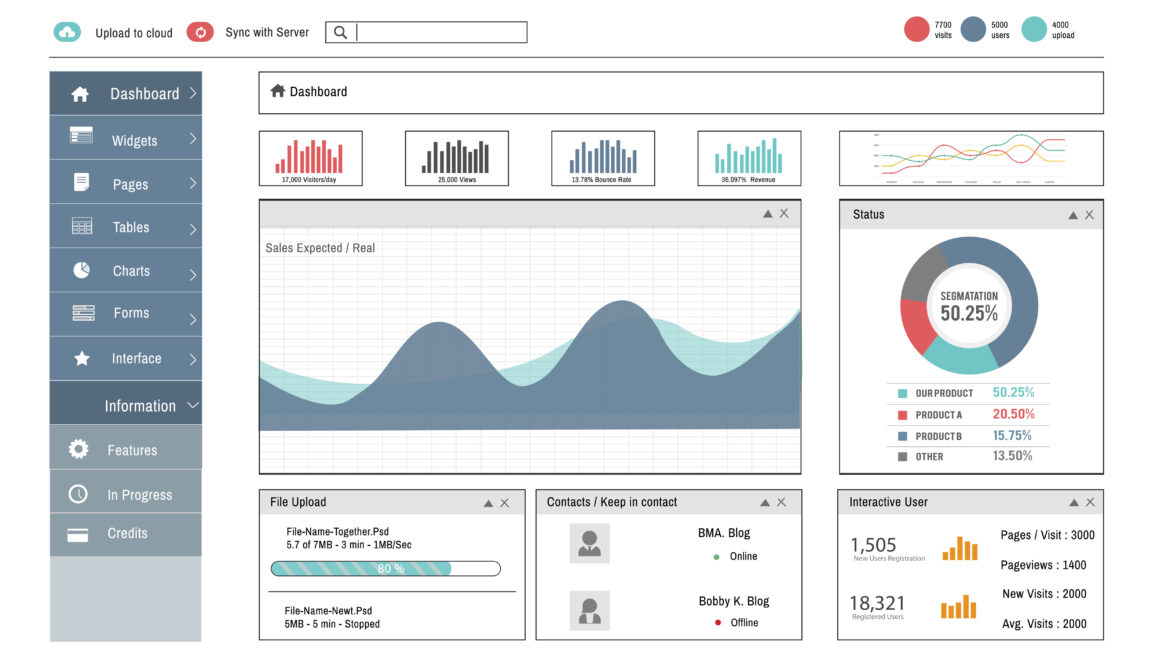The width and height of the screenshot is (1170, 658).
Task: Click the In Progress clock icon
Action: [79, 491]
